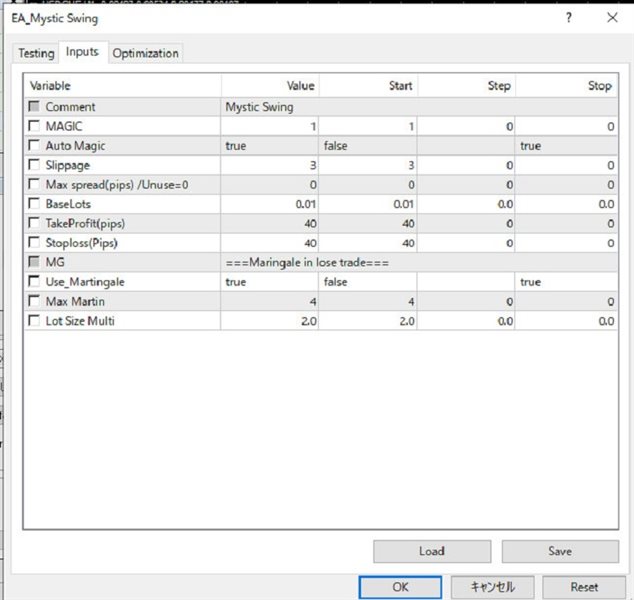Viewport: 634px width, 600px height.
Task: Click the Stop column header
Action: [x=566, y=86]
